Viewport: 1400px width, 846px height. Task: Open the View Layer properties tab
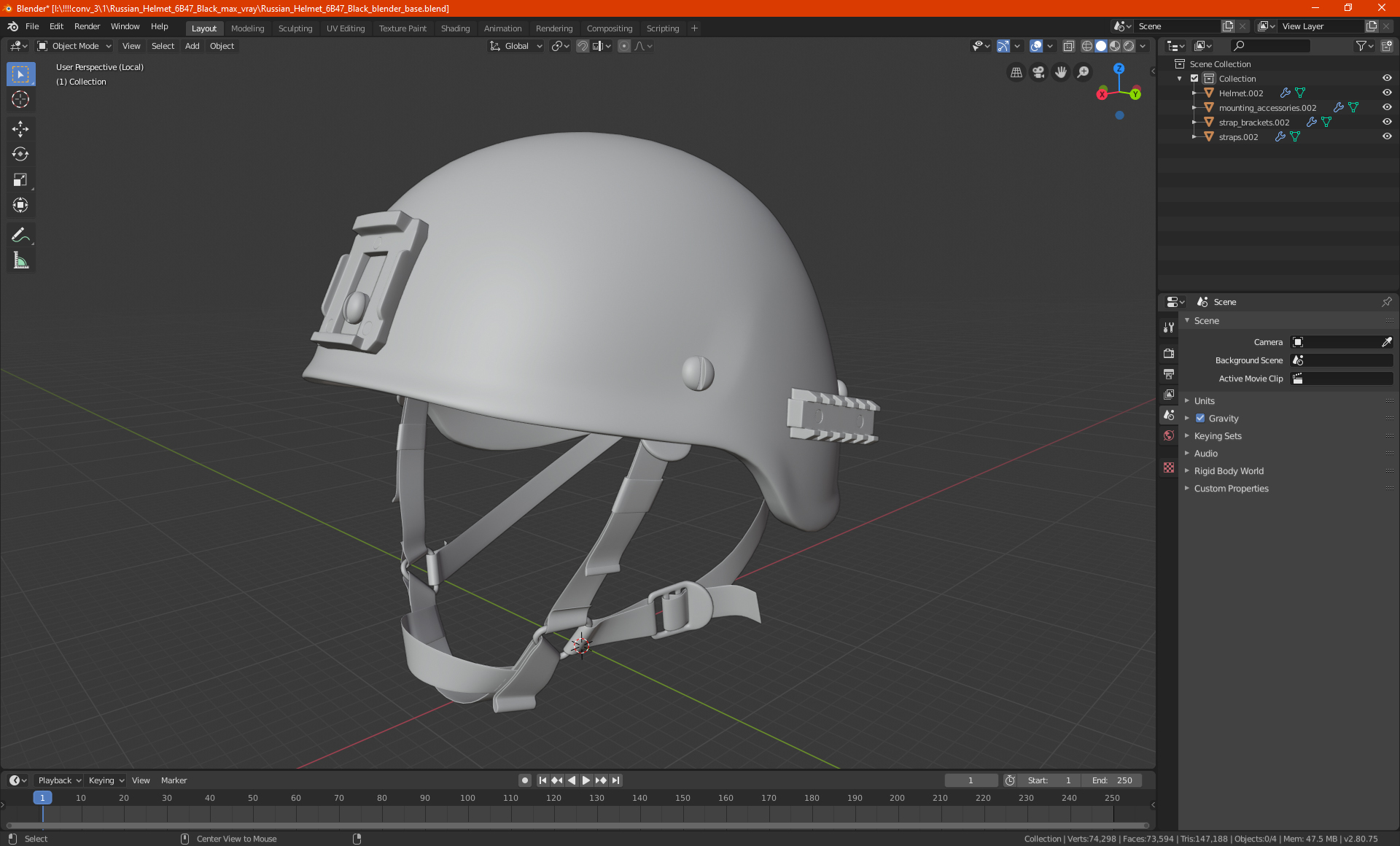click(1169, 394)
